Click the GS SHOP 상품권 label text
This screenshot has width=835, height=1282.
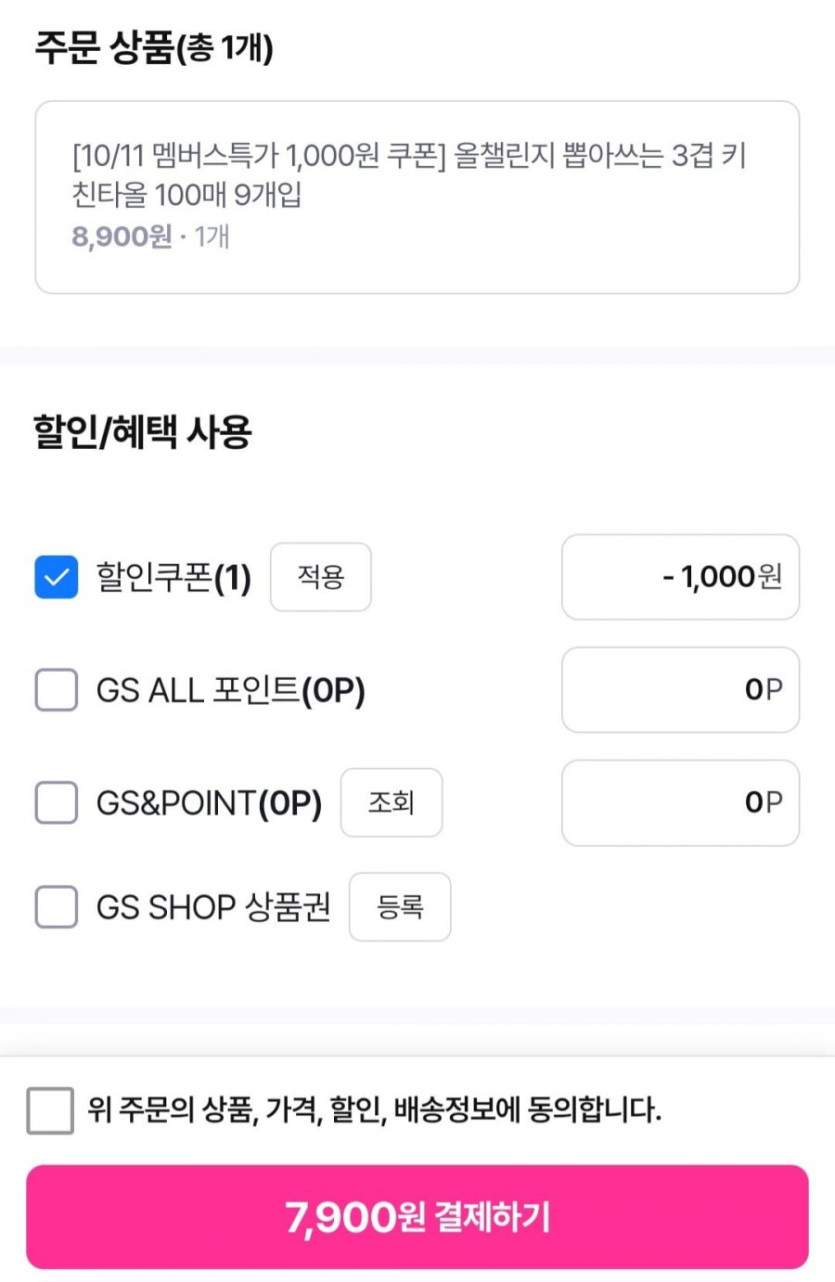[x=213, y=908]
